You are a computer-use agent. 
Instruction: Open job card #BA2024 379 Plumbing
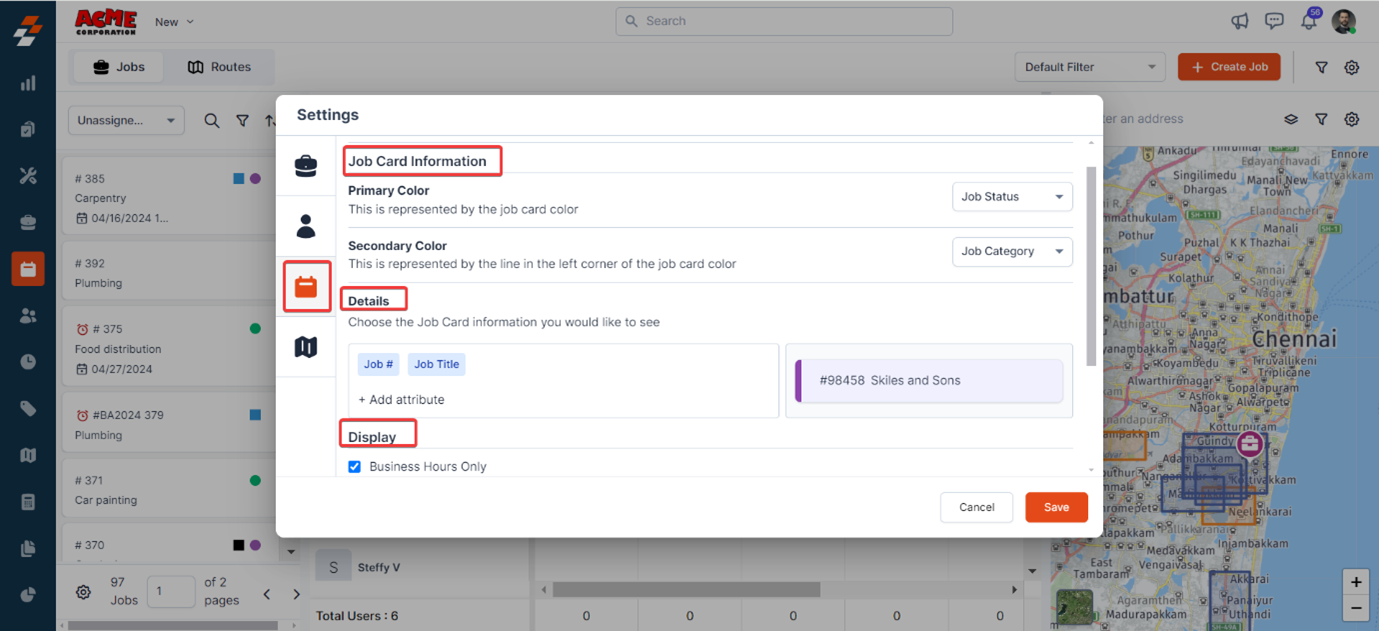pos(170,424)
